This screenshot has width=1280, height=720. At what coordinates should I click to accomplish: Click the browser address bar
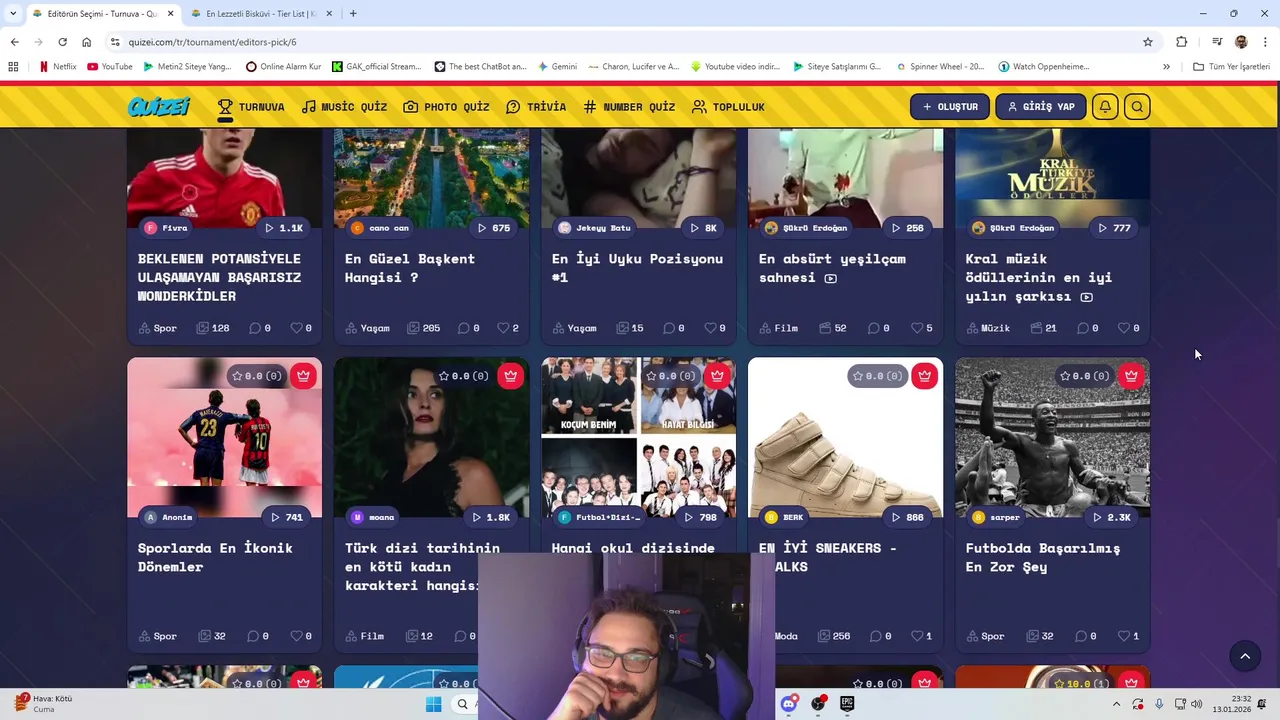630,42
